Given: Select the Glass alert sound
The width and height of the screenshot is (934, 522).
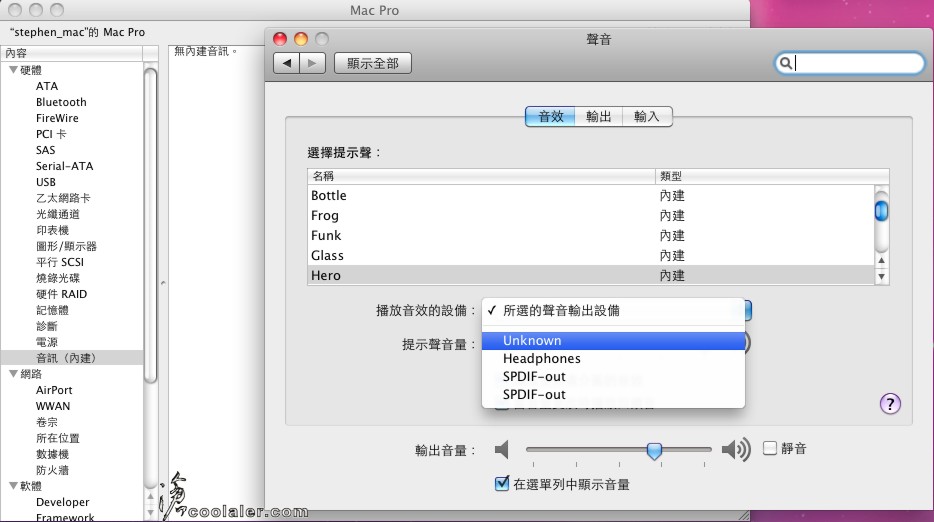Looking at the screenshot, I should 591,256.
